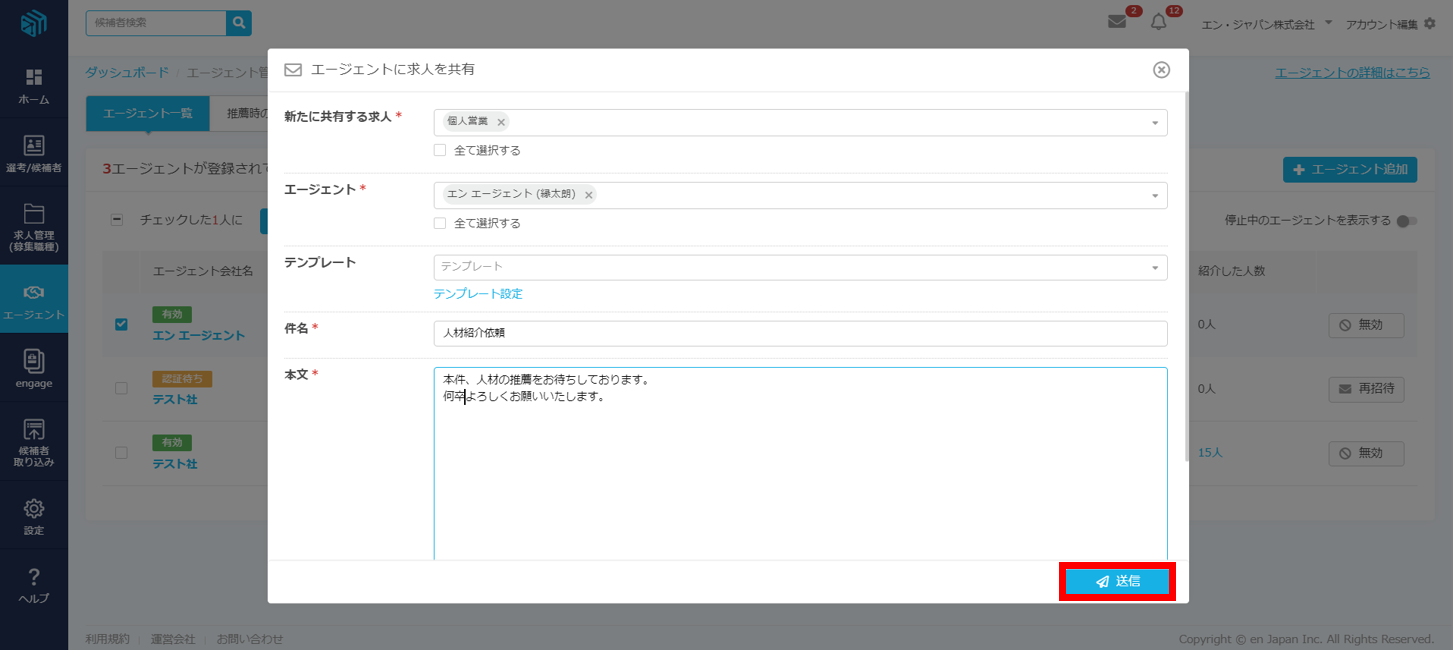The height and width of the screenshot is (650, 1453).
Task: Open the 選考/候補者 sidebar icon
Action: pos(34,146)
